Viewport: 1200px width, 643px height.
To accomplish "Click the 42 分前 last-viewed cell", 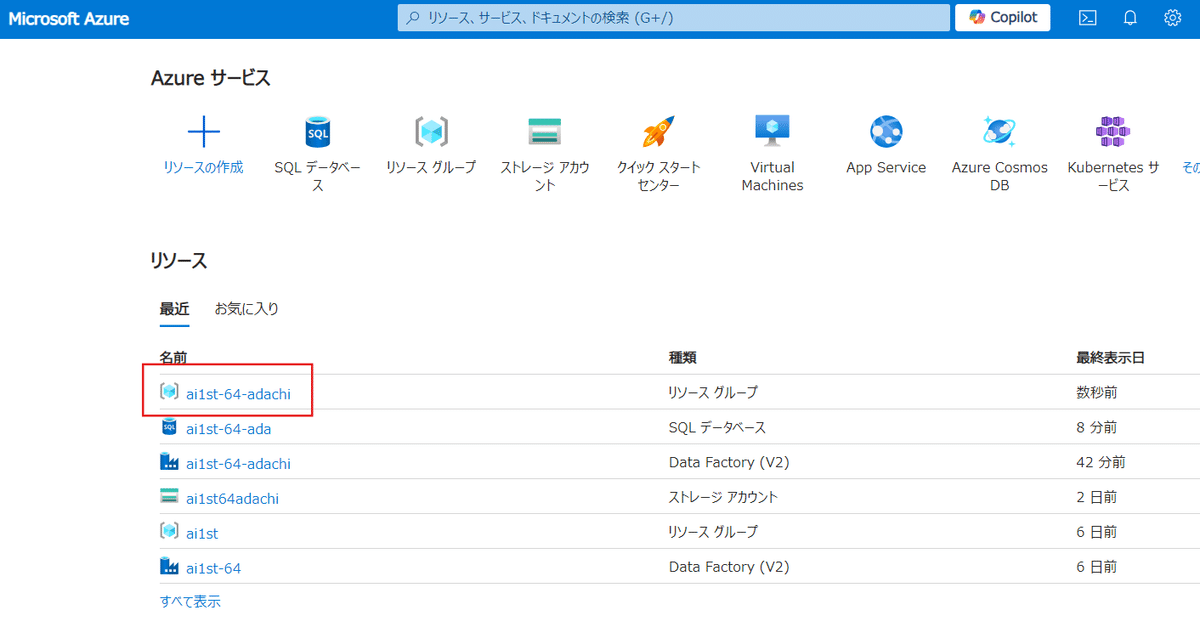I will (x=1101, y=462).
